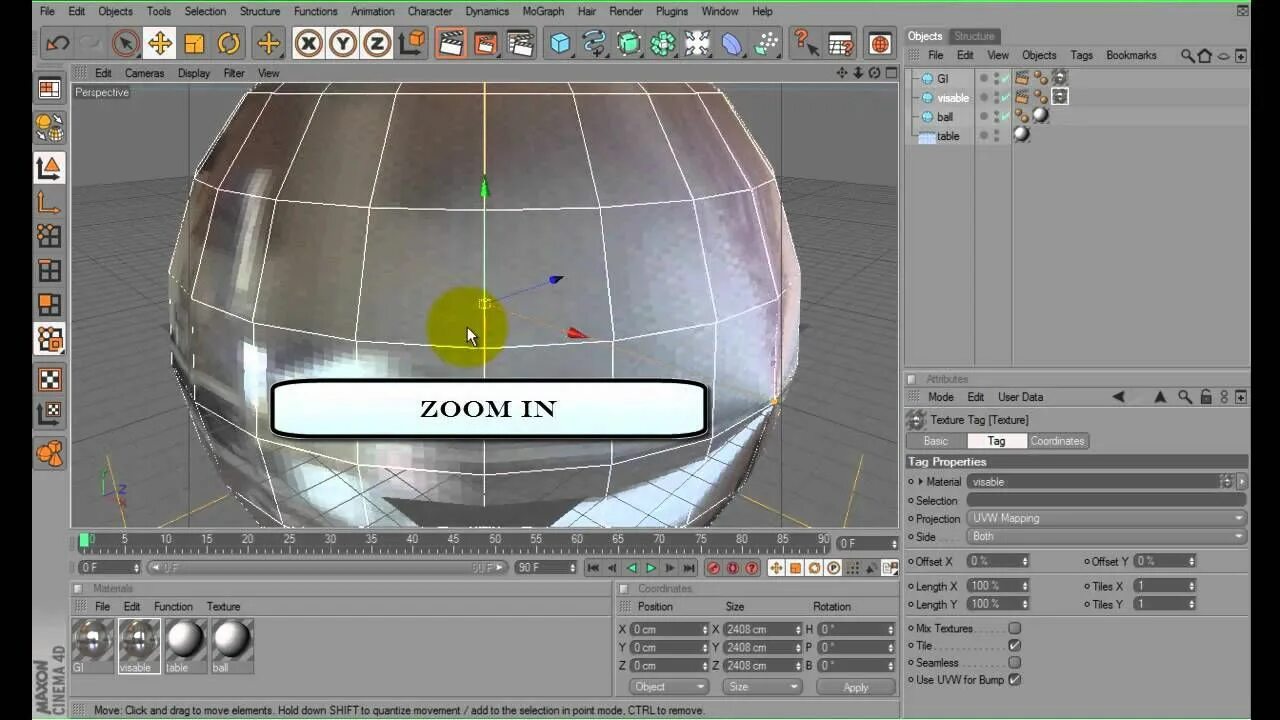This screenshot has height=720, width=1280.
Task: Open the Materials Function menu
Action: click(173, 606)
